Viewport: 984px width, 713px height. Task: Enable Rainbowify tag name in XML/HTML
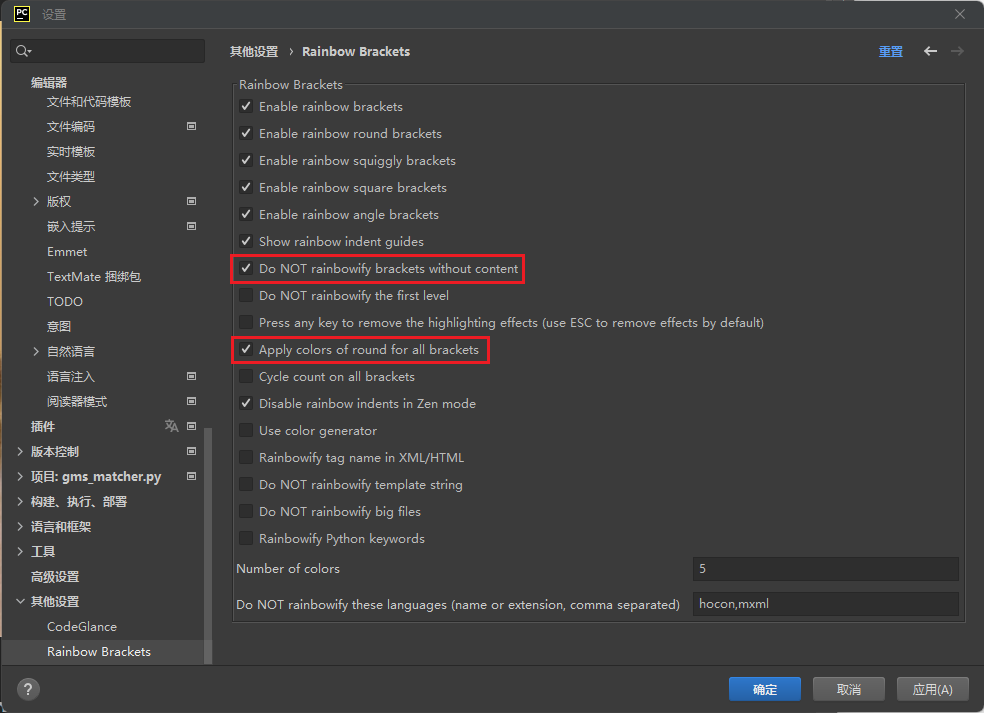pos(246,457)
